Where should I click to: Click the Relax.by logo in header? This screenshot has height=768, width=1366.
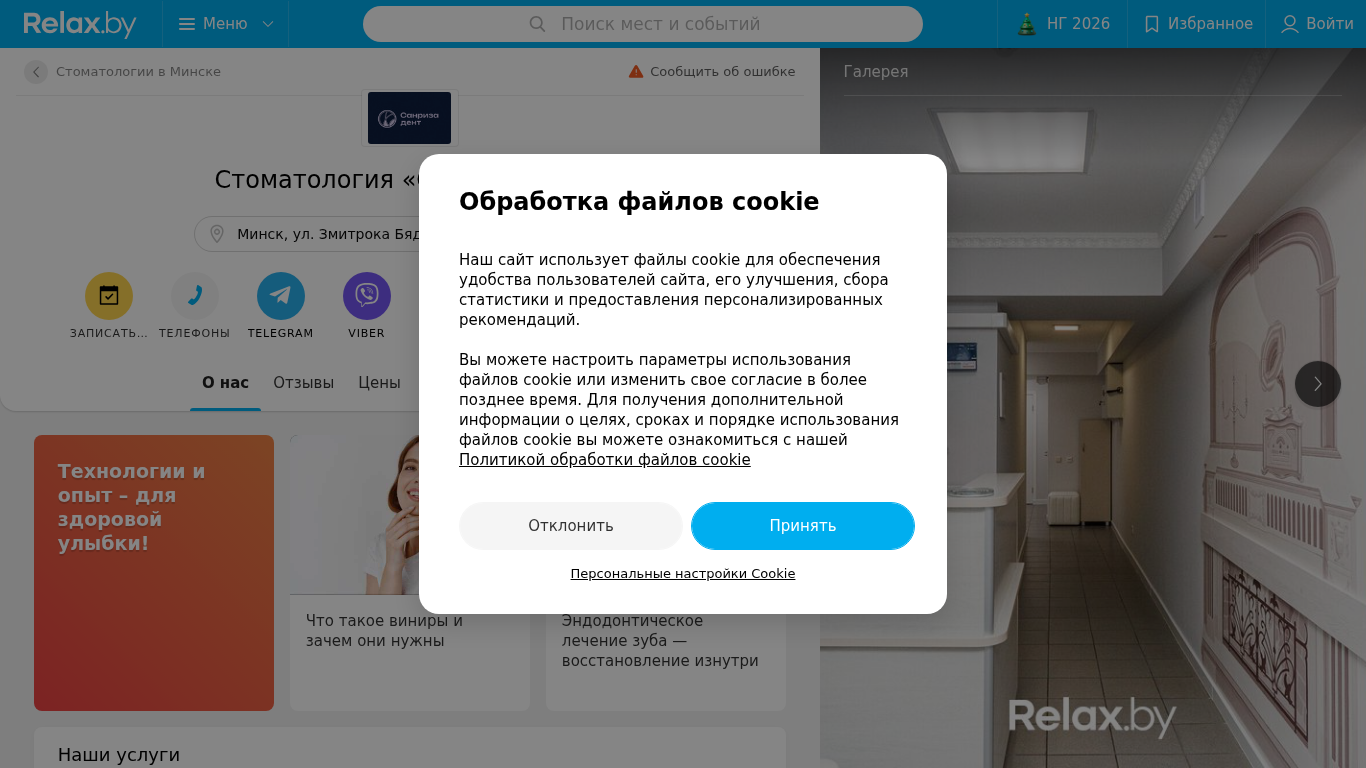80,24
